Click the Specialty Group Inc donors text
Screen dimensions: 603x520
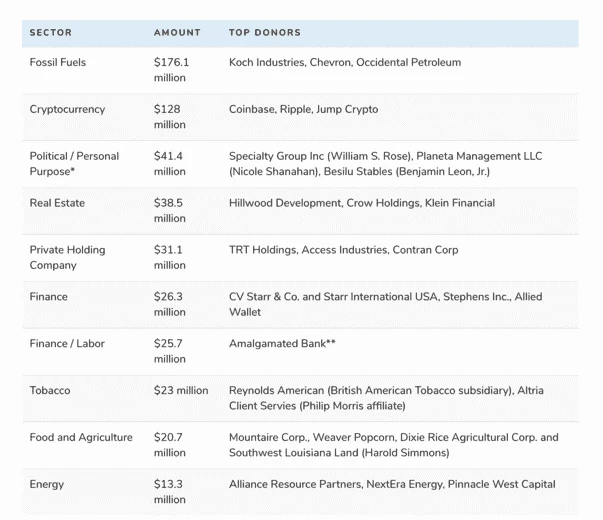coord(385,164)
